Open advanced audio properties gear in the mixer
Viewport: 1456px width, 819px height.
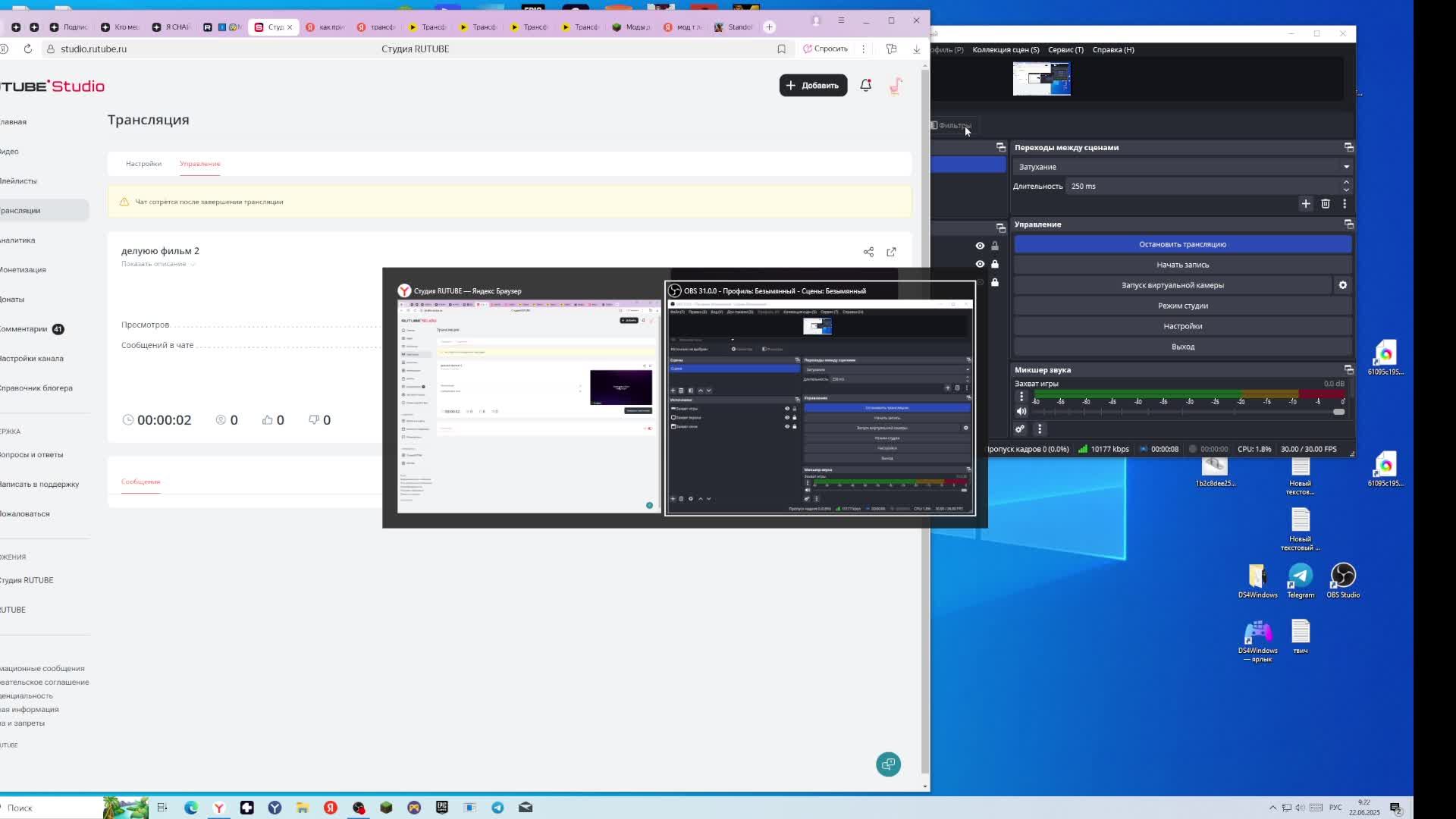[x=1020, y=429]
